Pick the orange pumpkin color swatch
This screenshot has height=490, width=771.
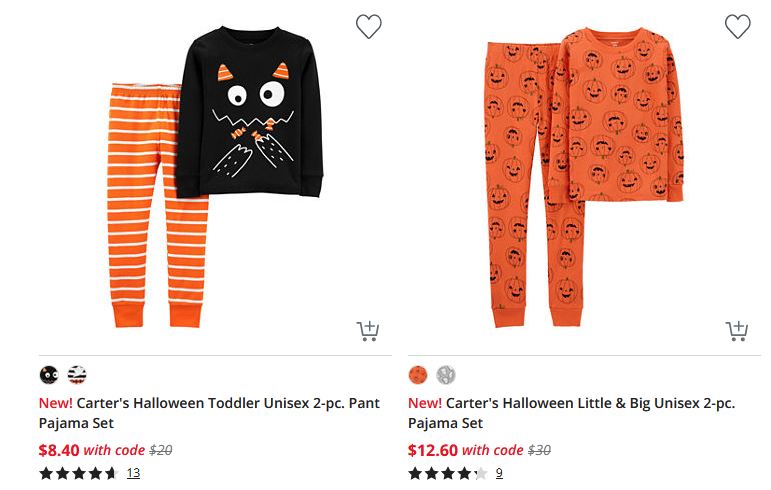coord(418,375)
